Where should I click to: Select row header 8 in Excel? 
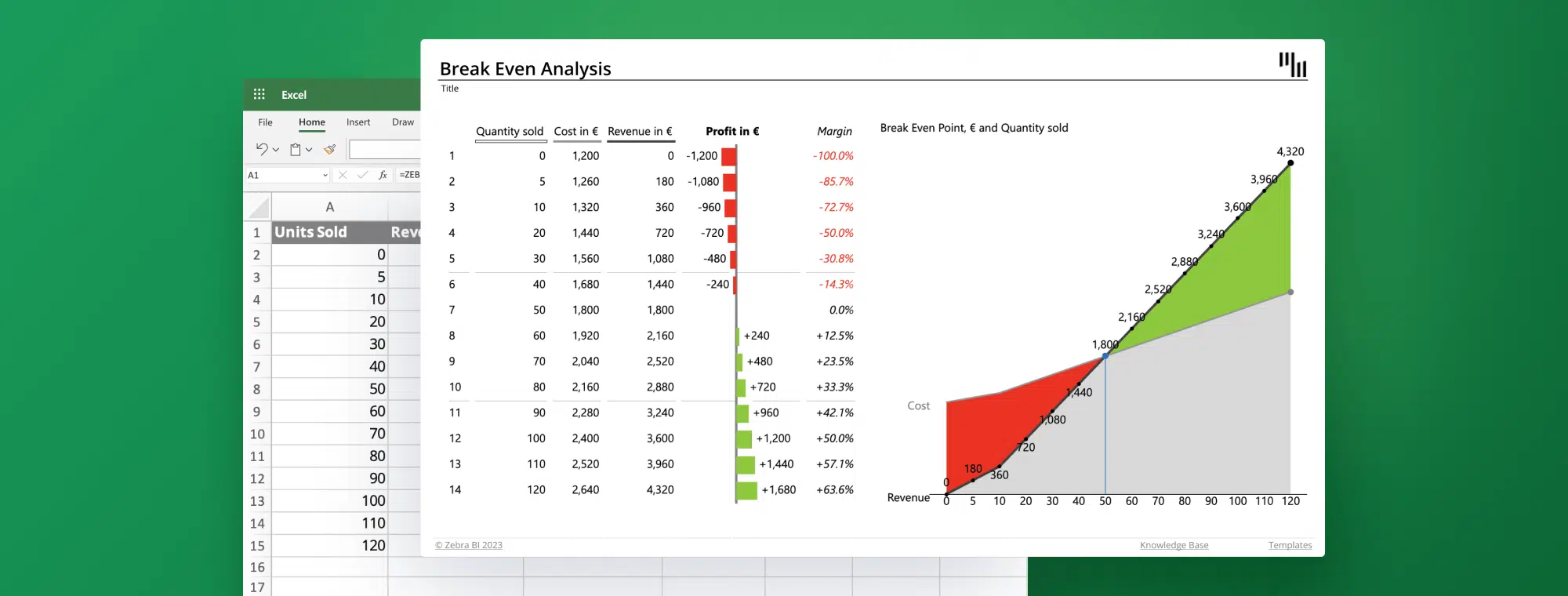point(256,389)
